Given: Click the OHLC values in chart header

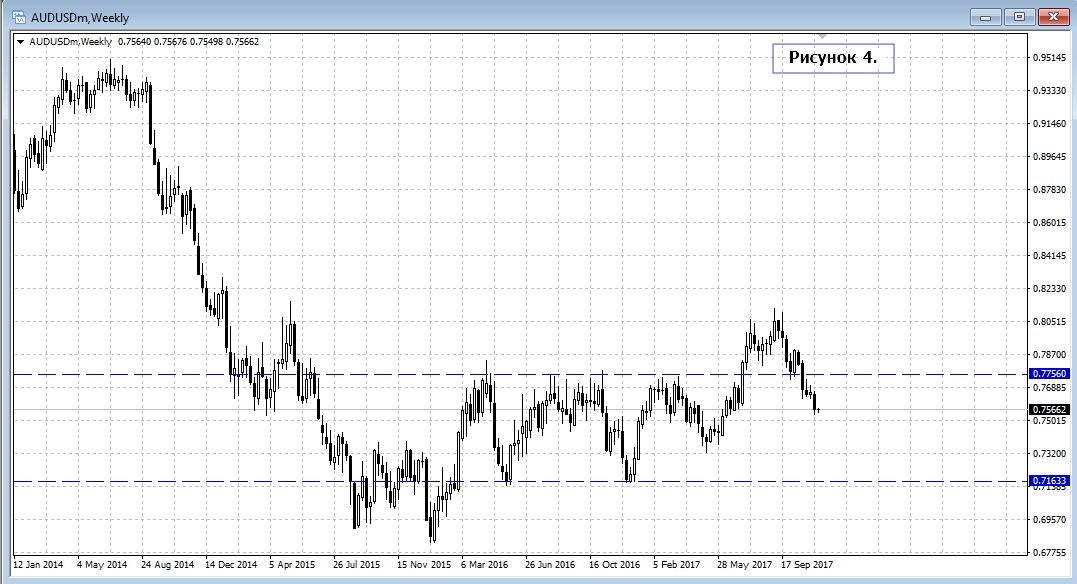Looking at the screenshot, I should (x=189, y=41).
